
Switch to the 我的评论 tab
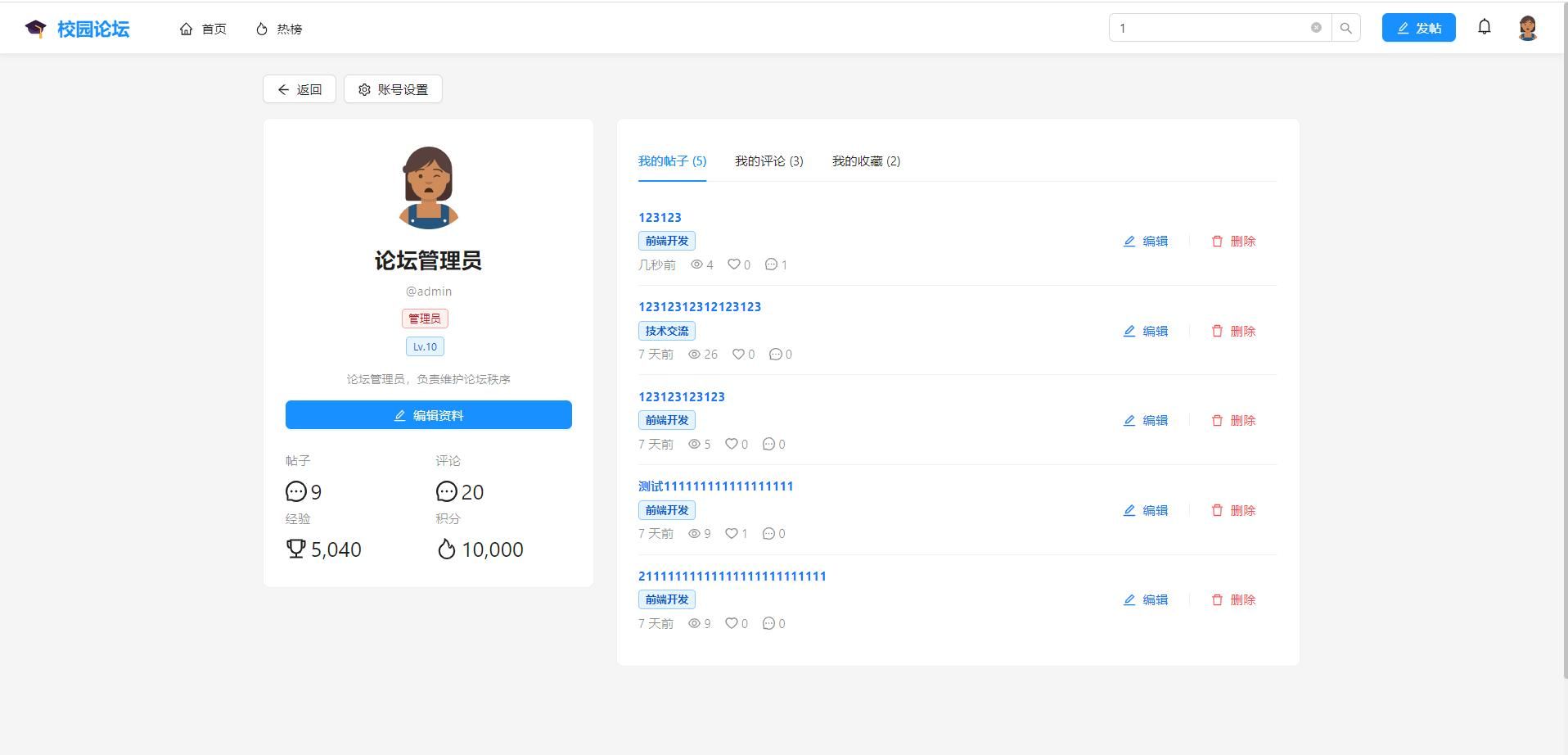[x=768, y=161]
